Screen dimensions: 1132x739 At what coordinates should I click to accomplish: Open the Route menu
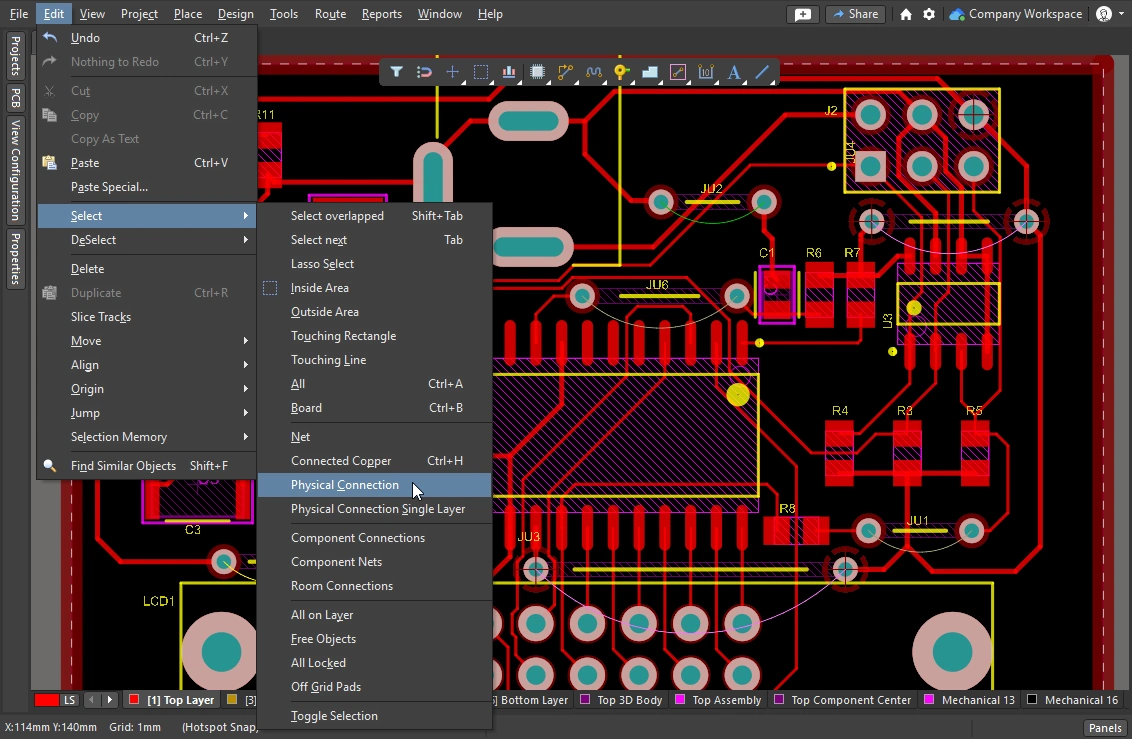pos(330,14)
